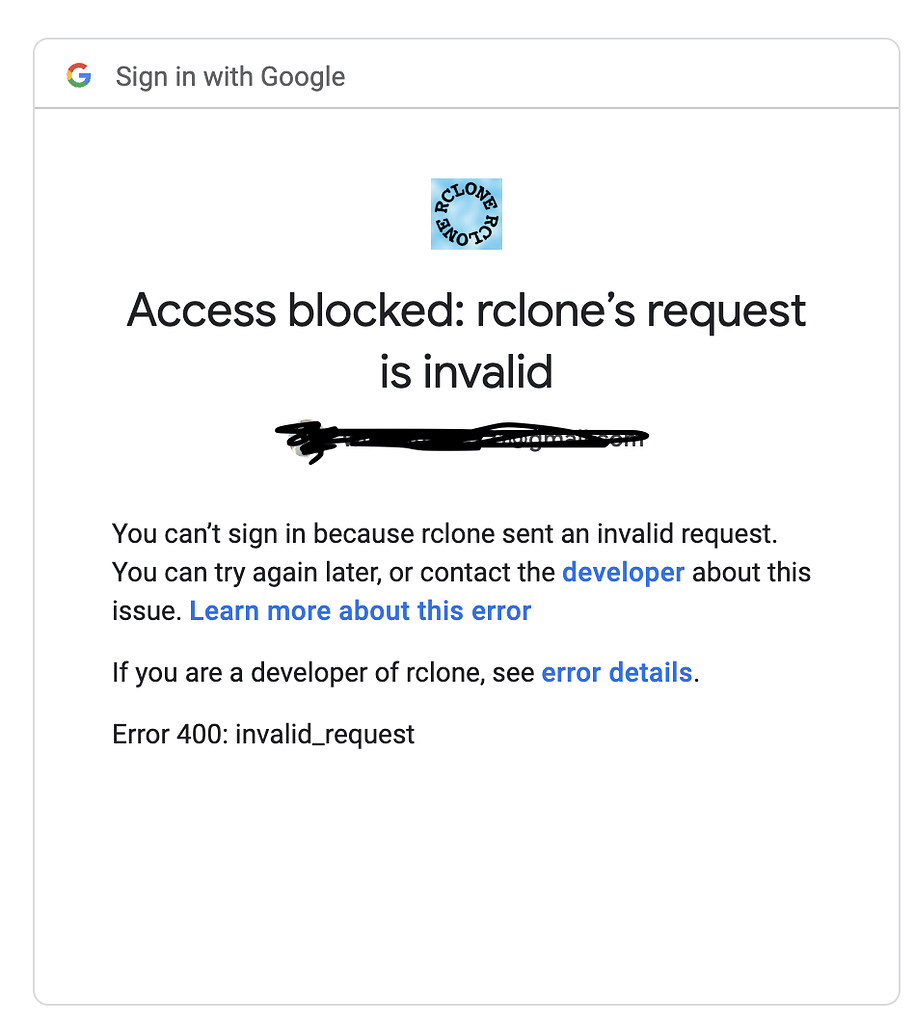Open the "developer" contact link
Viewport: 914px width, 1024px height.
[623, 572]
